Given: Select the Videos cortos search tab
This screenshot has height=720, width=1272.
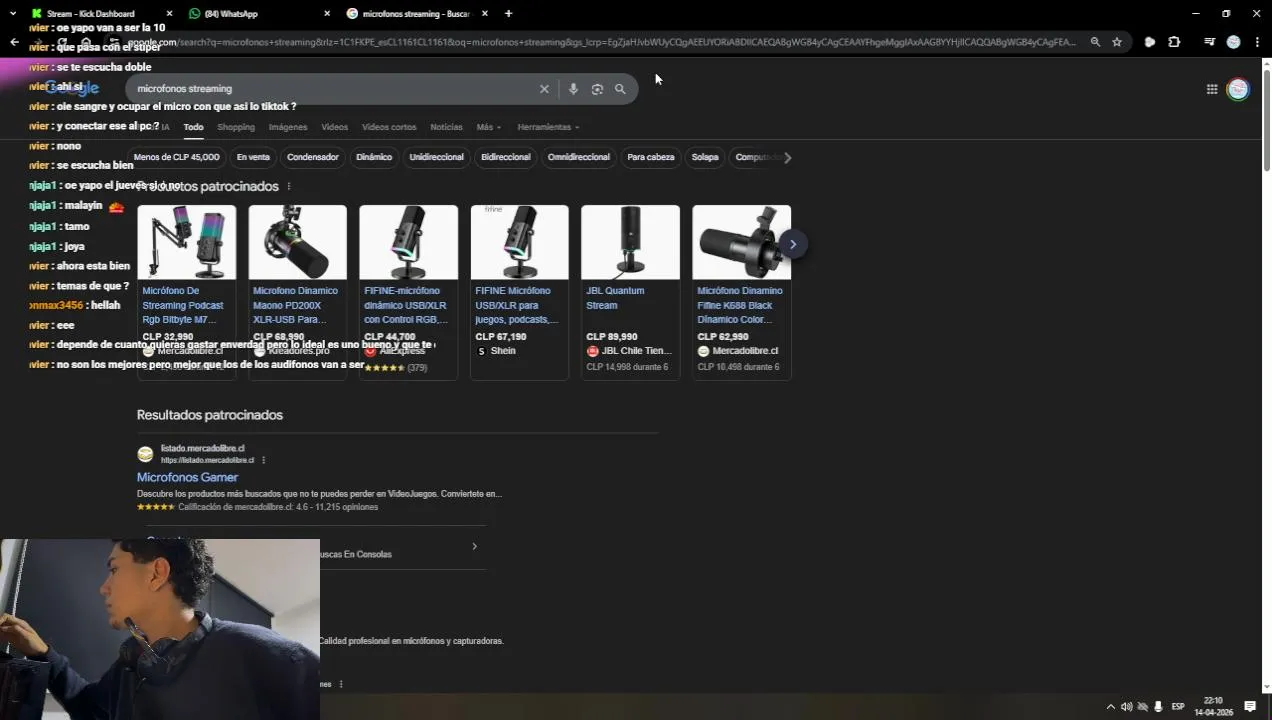Looking at the screenshot, I should pyautogui.click(x=389, y=127).
